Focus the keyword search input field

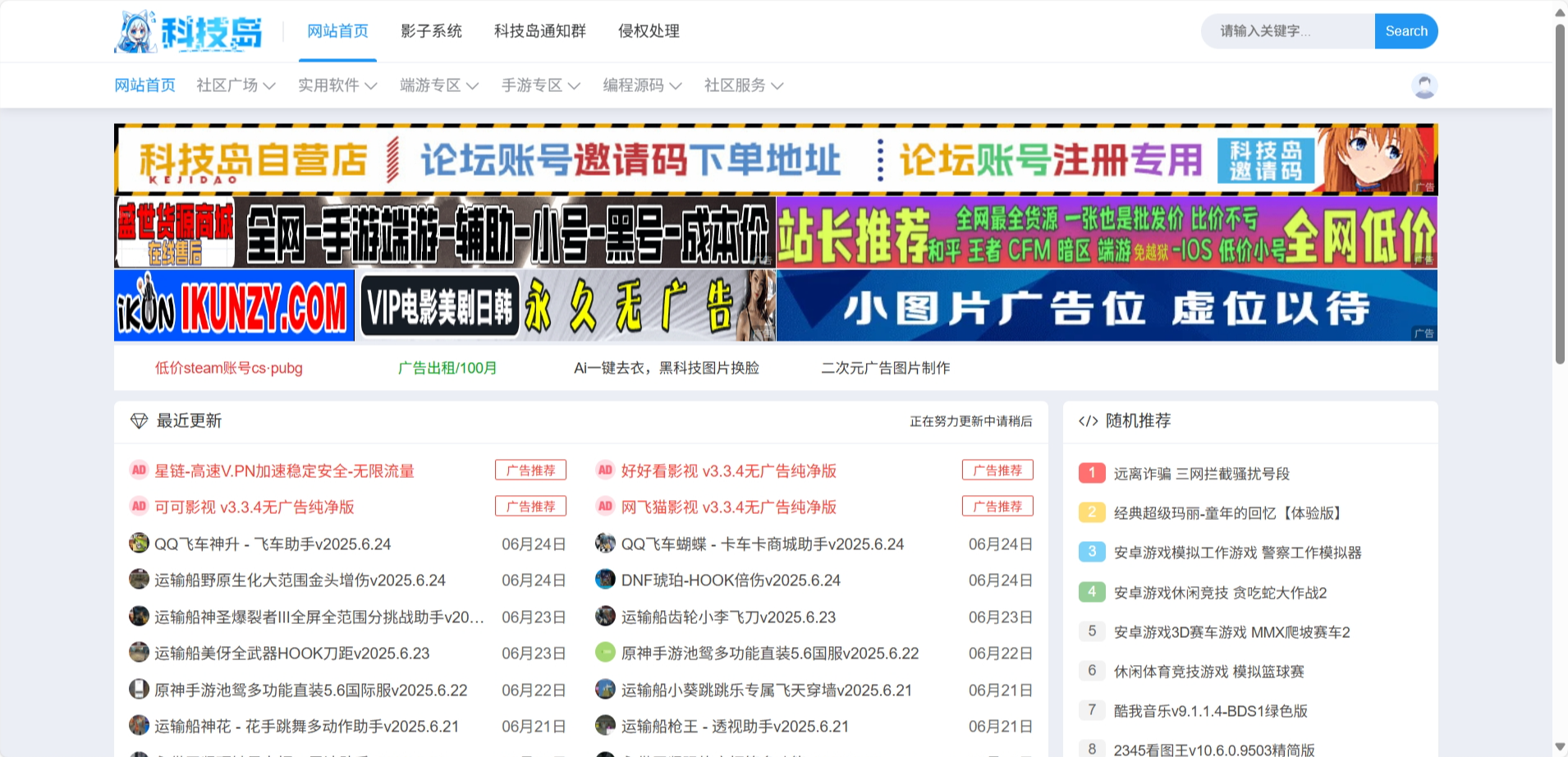[1287, 31]
